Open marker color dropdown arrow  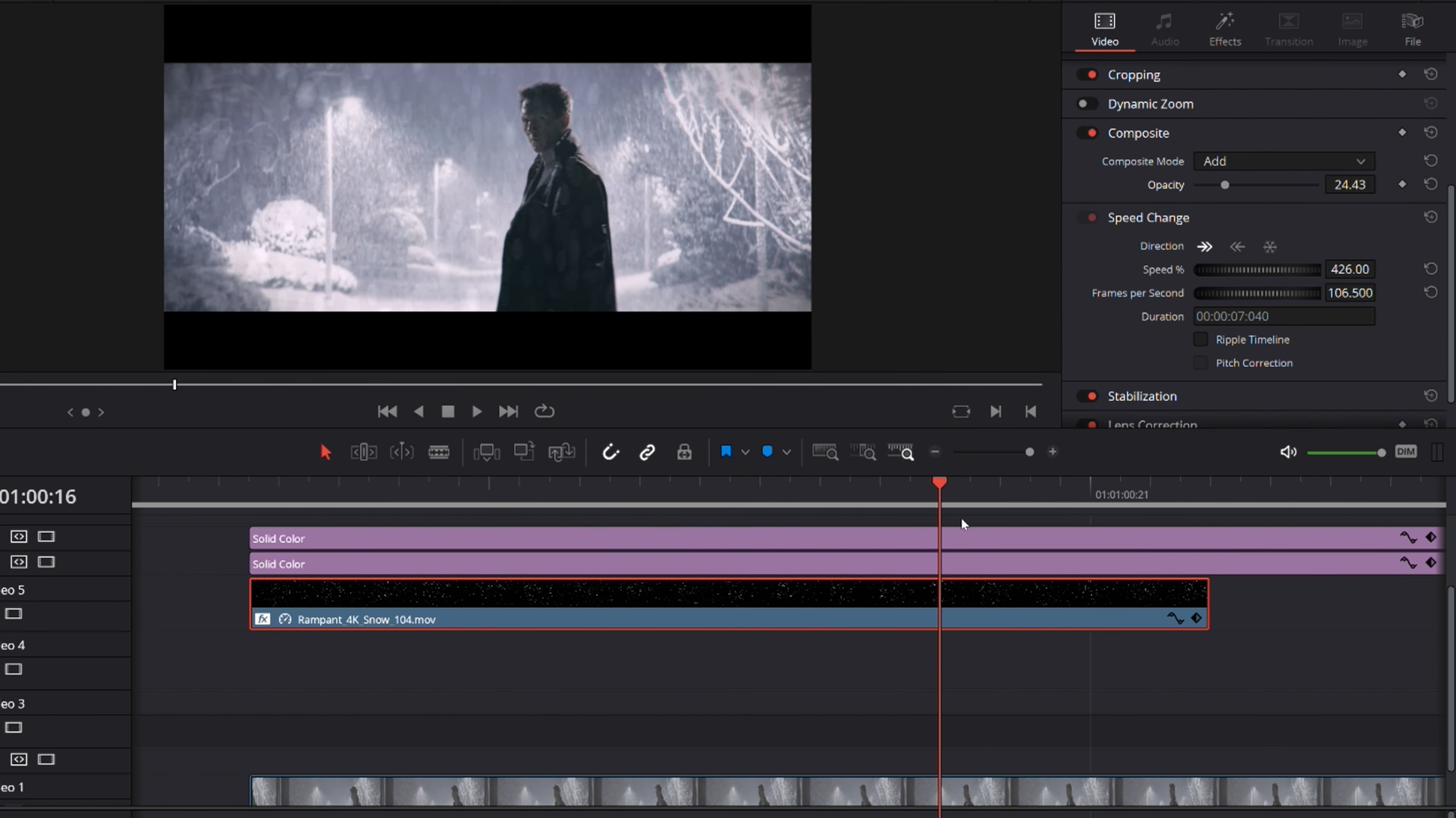click(x=787, y=453)
